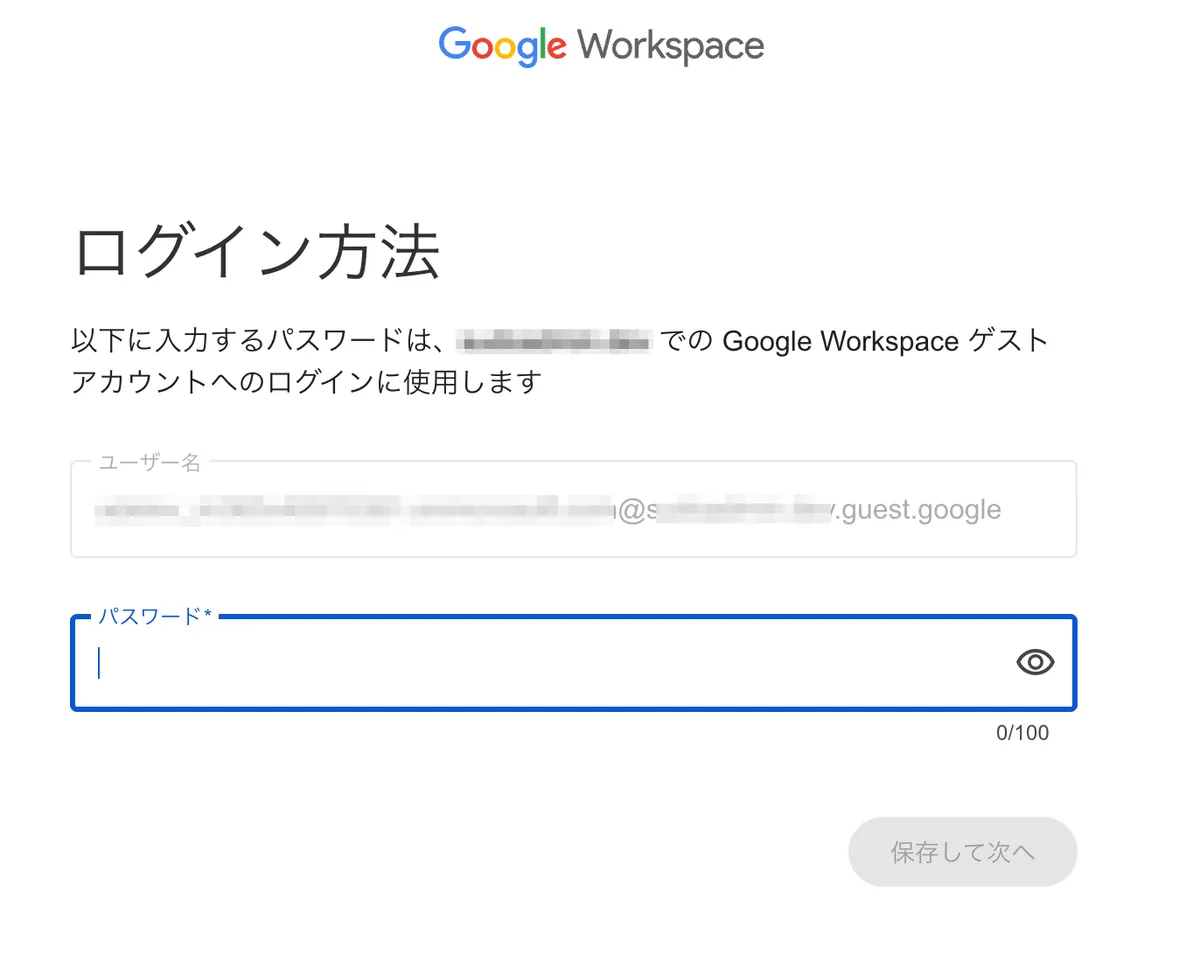This screenshot has height=969, width=1200.
Task: Click the blurred domain name in description
Action: 553,342
